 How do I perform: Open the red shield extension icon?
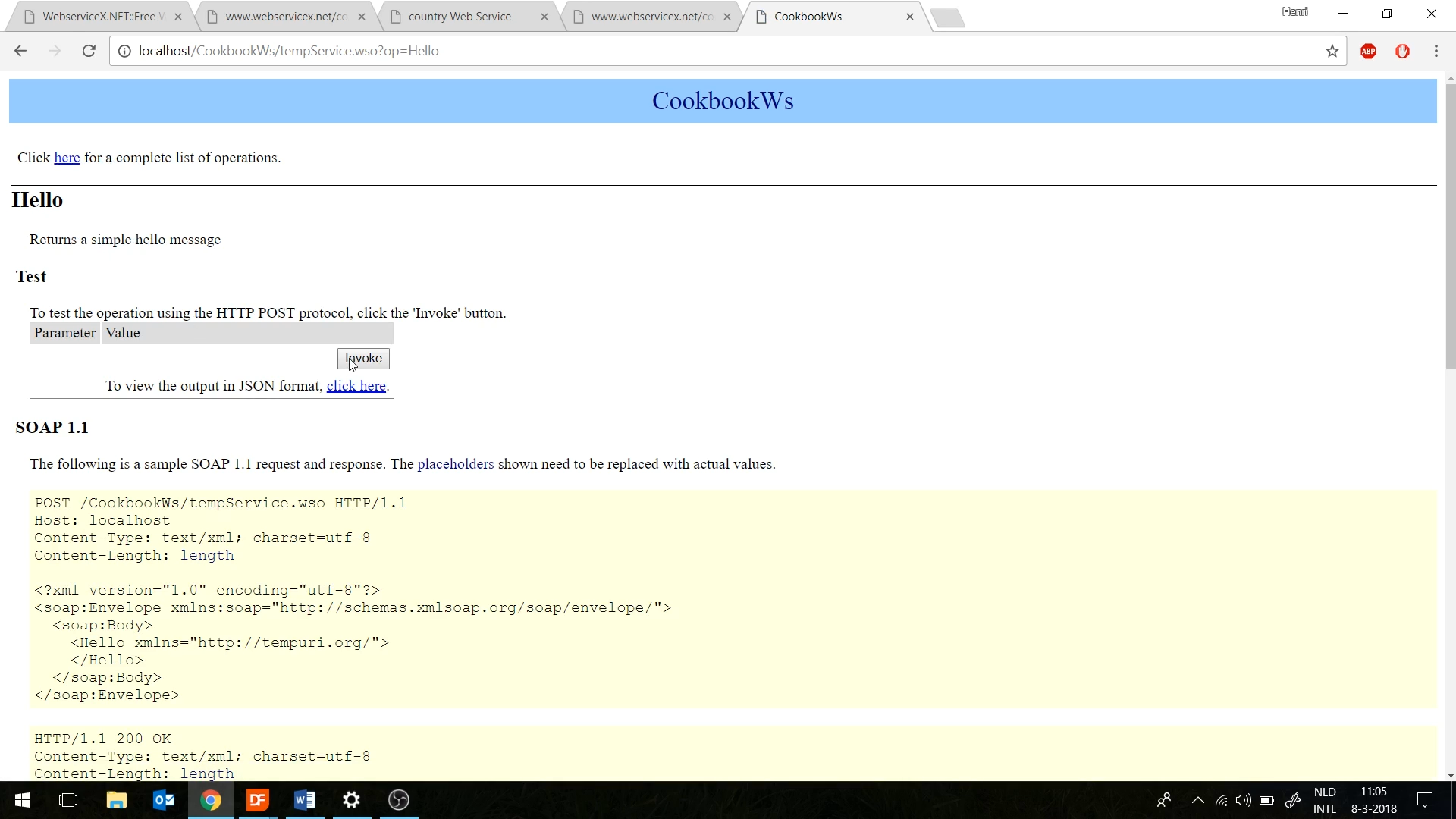[1402, 51]
